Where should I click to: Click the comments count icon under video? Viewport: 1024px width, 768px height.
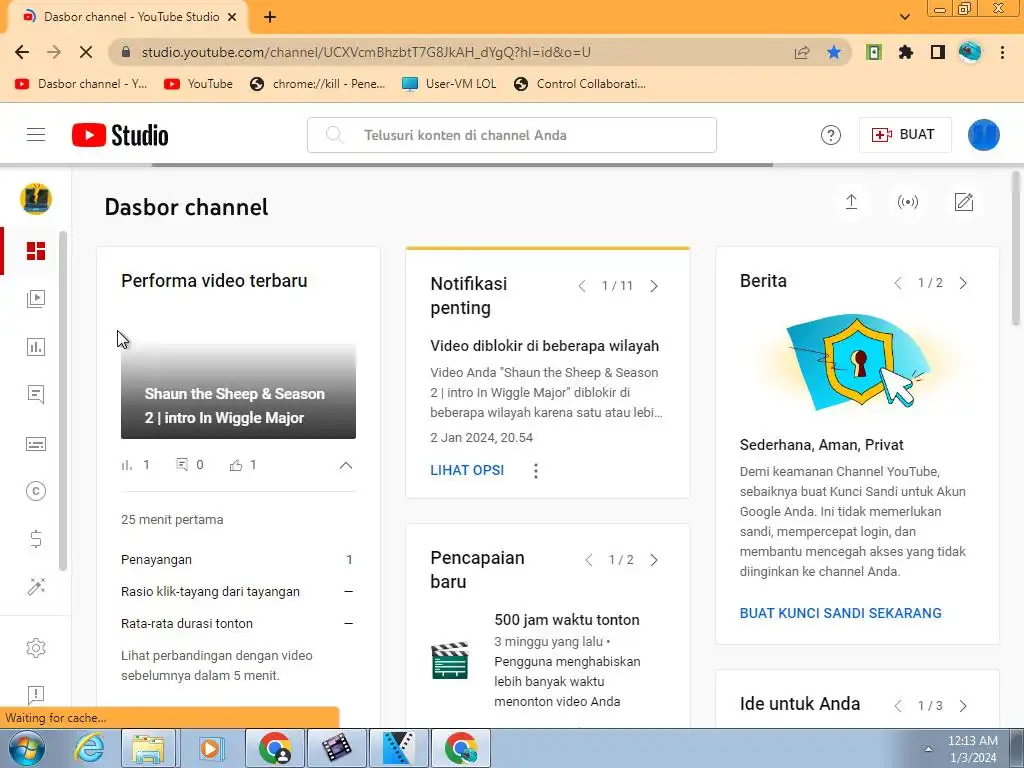(x=182, y=464)
